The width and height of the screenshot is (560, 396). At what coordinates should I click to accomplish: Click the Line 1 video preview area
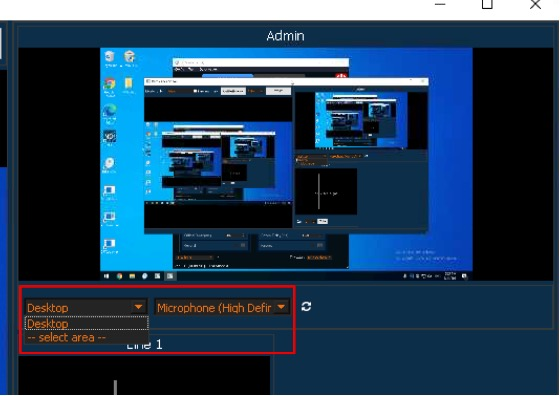[x=144, y=375]
